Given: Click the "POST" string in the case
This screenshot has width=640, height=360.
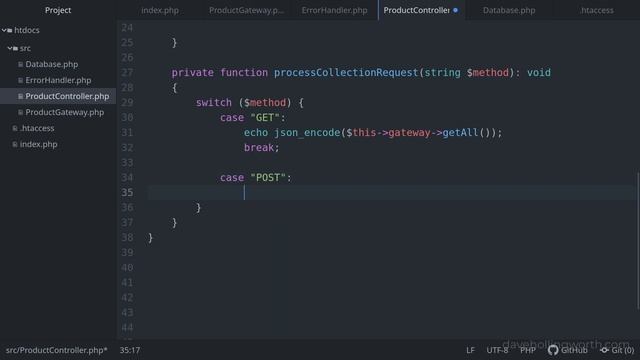Looking at the screenshot, I should (268, 178).
